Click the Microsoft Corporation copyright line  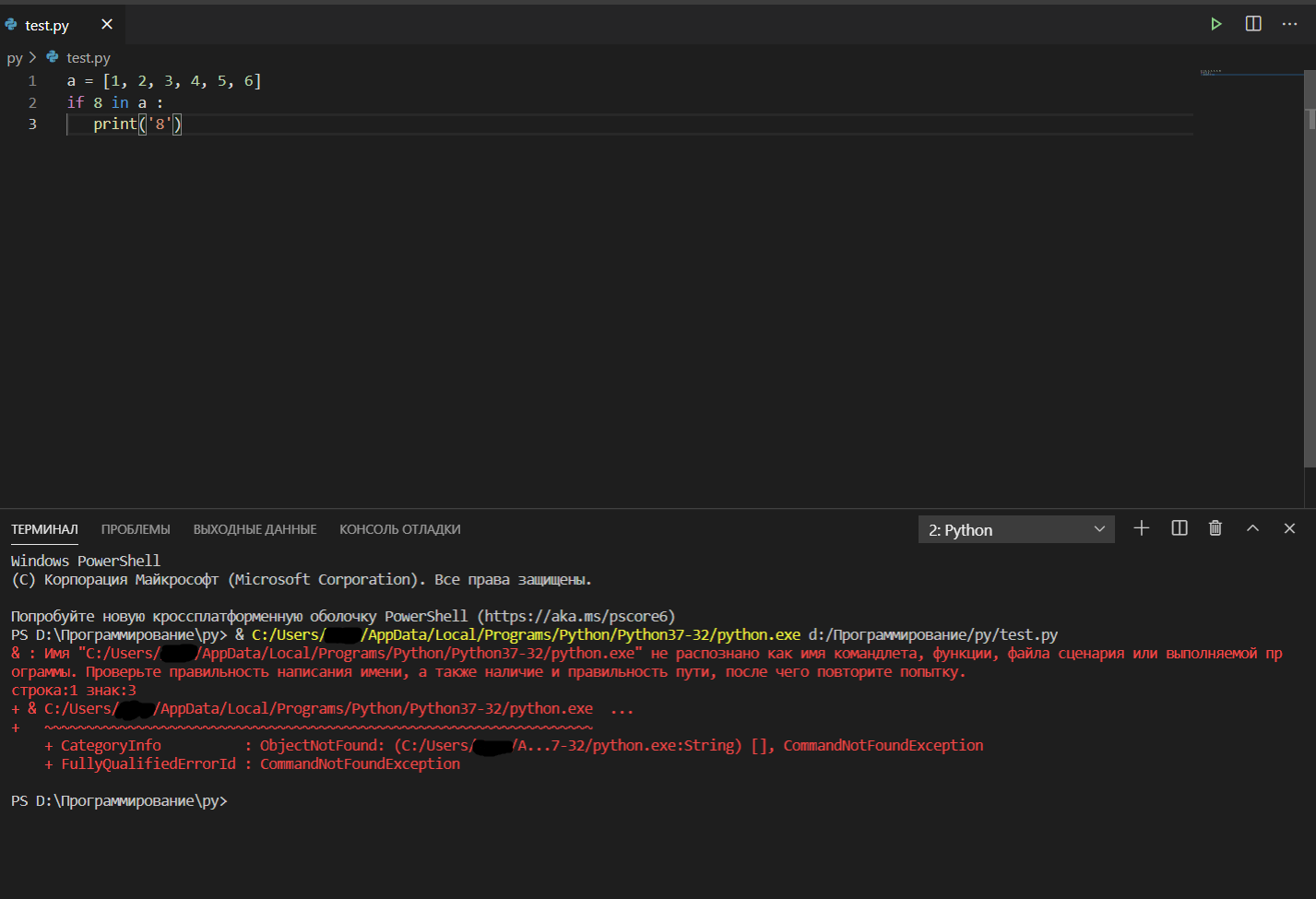pos(302,579)
